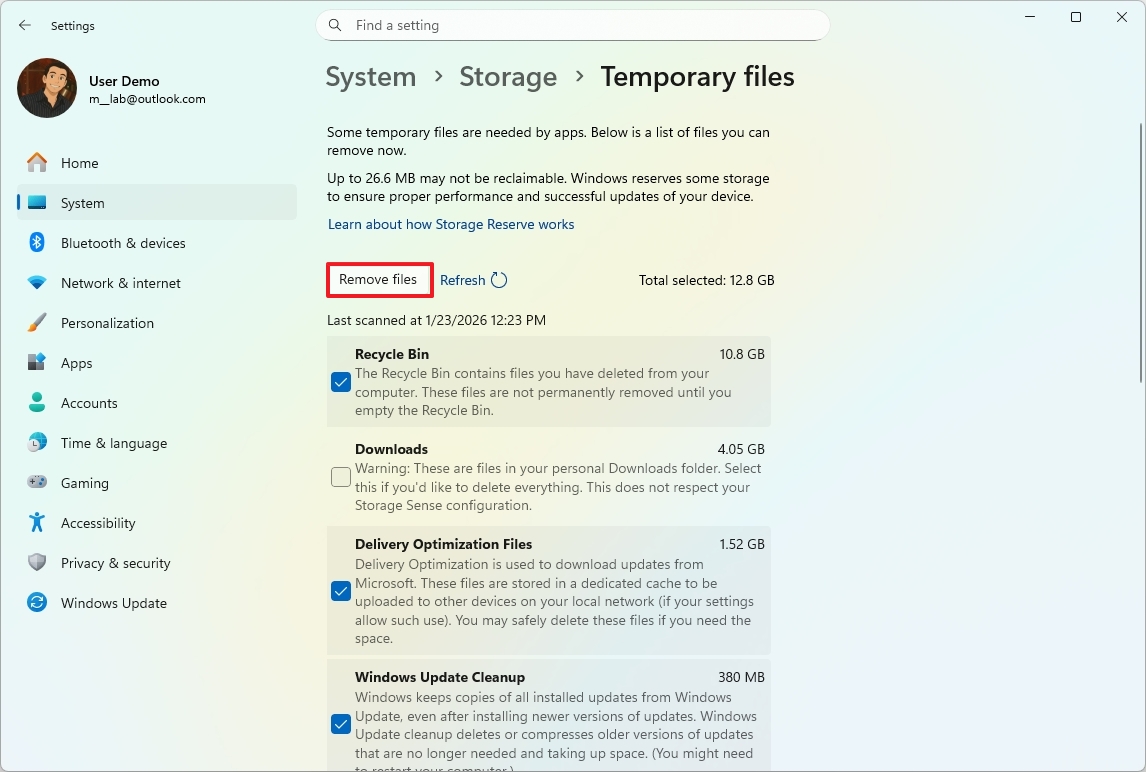
Task: Uncheck Delivery Optimization Files checkbox
Action: [341, 591]
